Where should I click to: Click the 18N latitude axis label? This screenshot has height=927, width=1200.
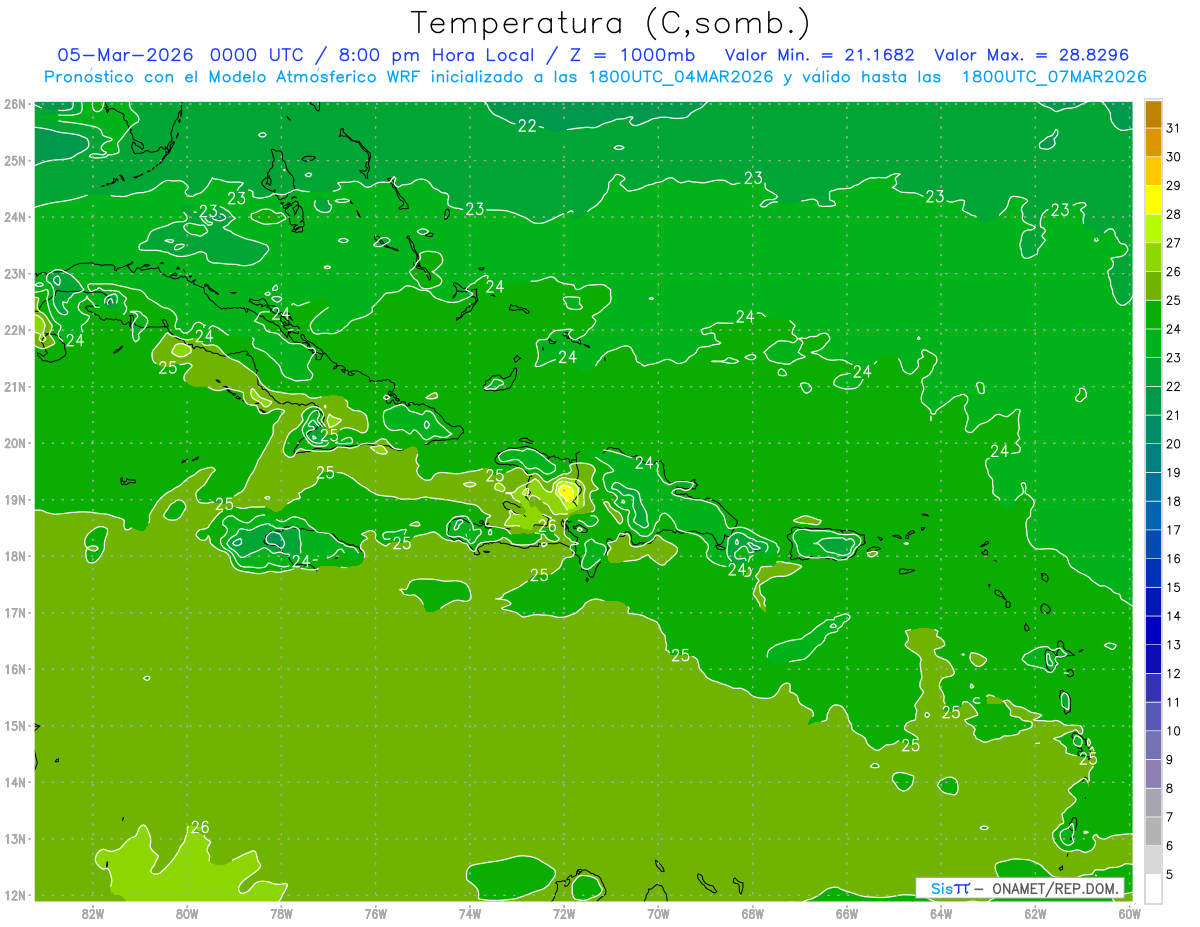pyautogui.click(x=14, y=556)
